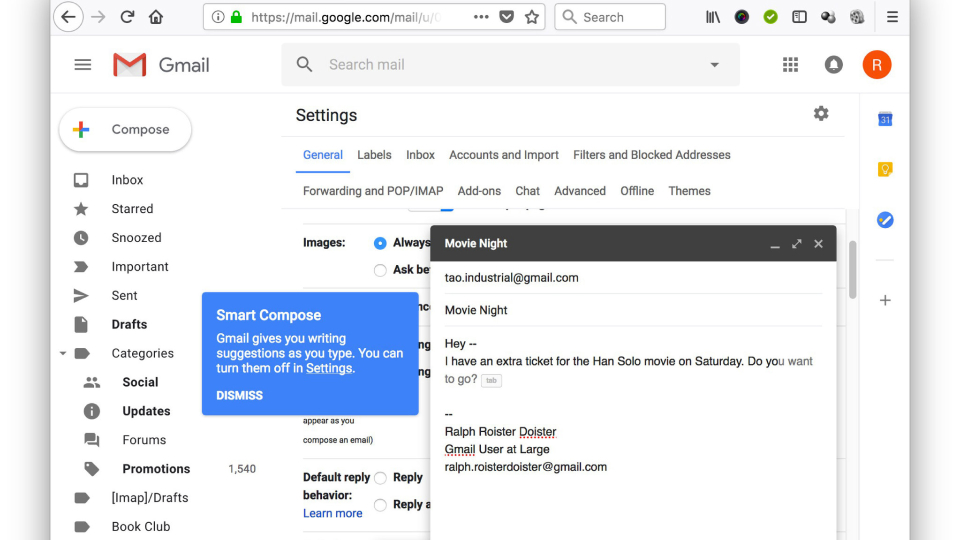The height and width of the screenshot is (540, 960).
Task: Open Accounts and Import tab
Action: [x=504, y=155]
